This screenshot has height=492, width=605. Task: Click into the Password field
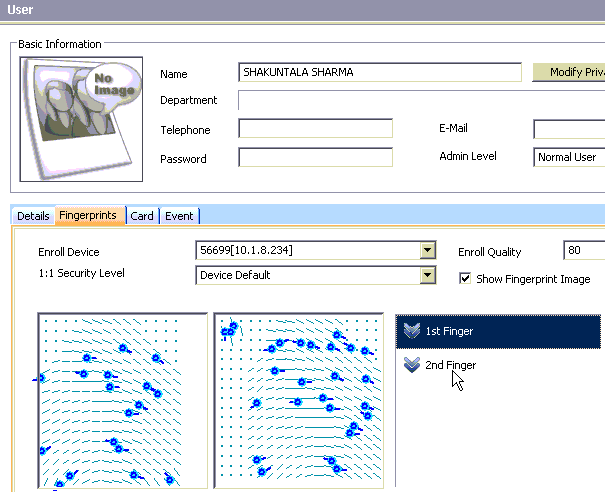315,157
